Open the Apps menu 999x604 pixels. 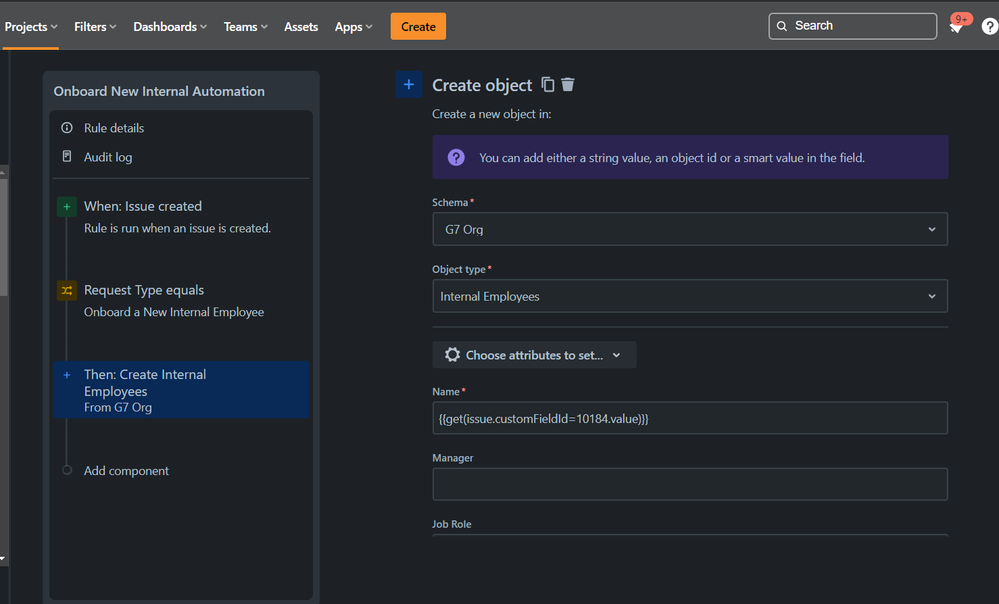click(353, 27)
